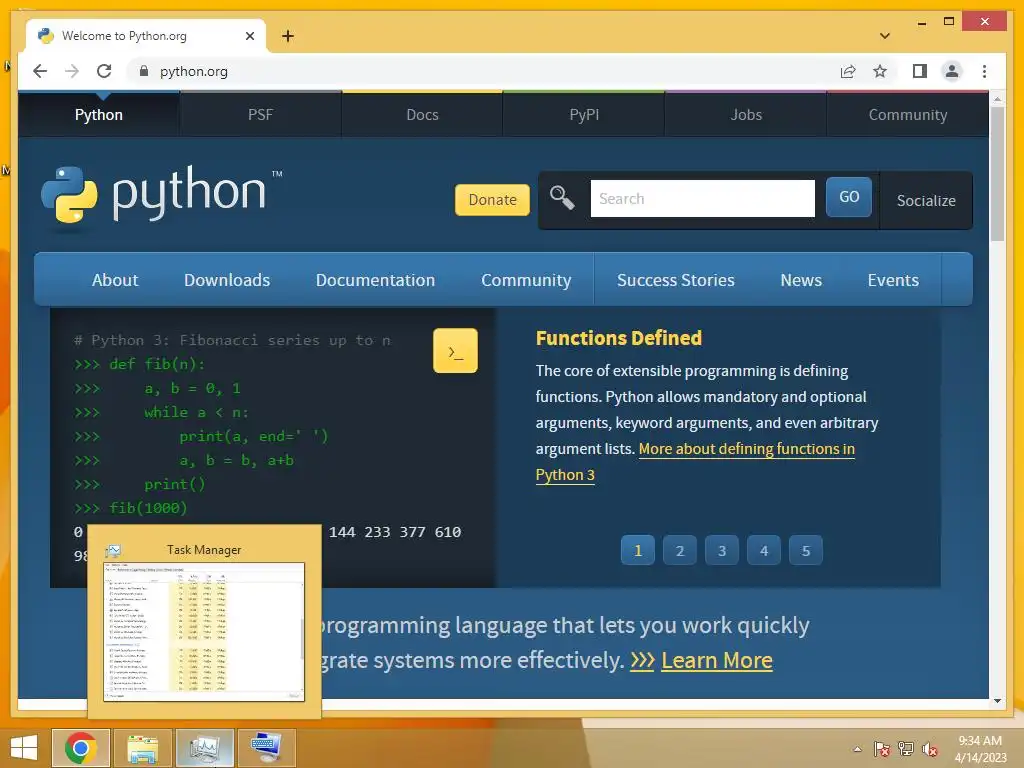The image size is (1024, 768).
Task: Click into the Search input field
Action: (x=703, y=199)
